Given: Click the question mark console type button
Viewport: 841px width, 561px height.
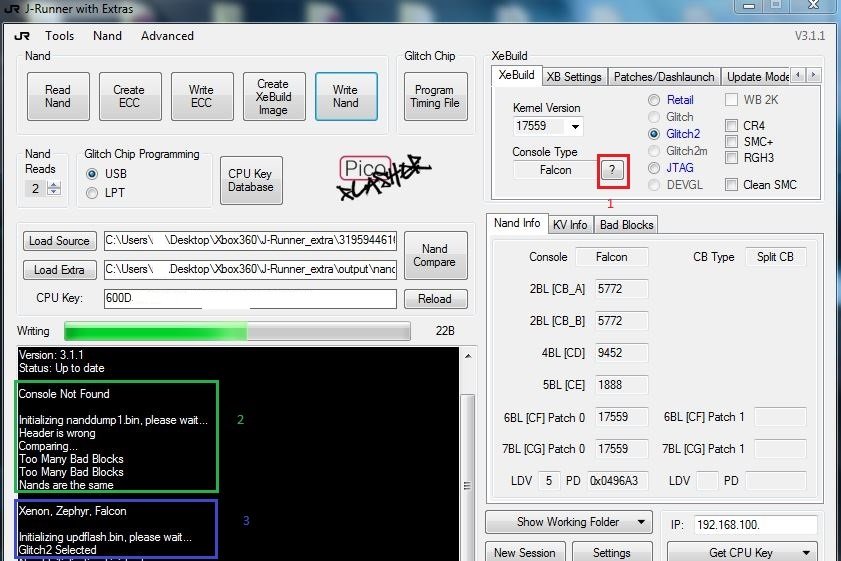Looking at the screenshot, I should (613, 171).
